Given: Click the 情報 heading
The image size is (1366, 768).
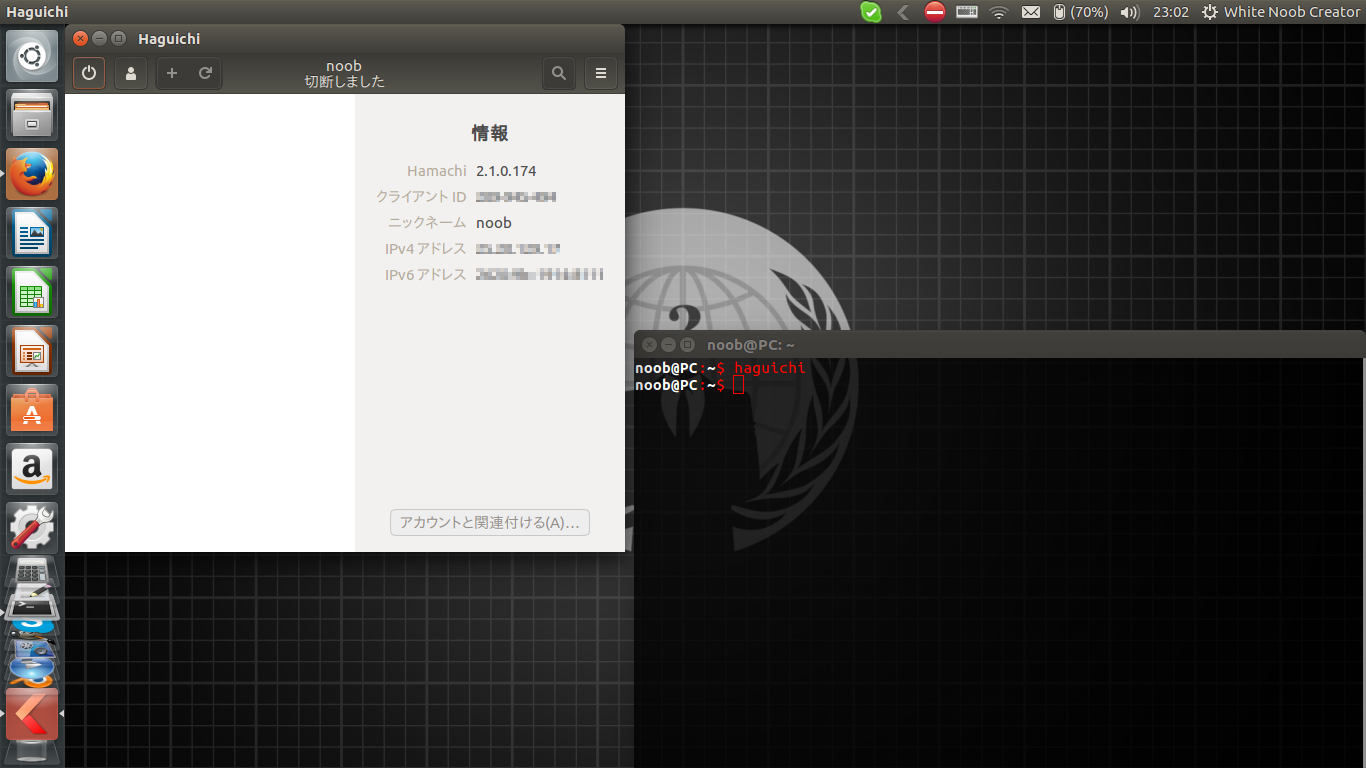Looking at the screenshot, I should [490, 133].
